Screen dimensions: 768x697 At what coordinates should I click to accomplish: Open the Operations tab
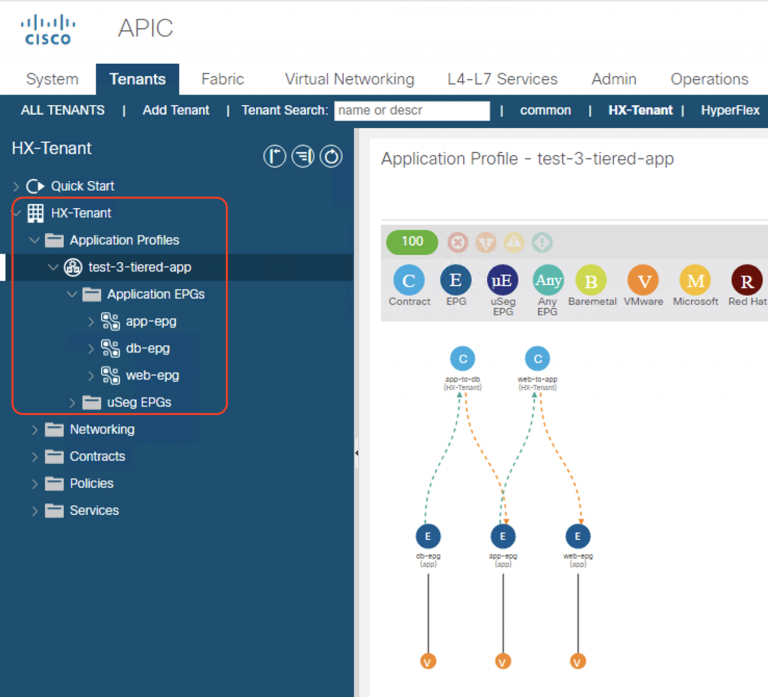click(x=709, y=79)
